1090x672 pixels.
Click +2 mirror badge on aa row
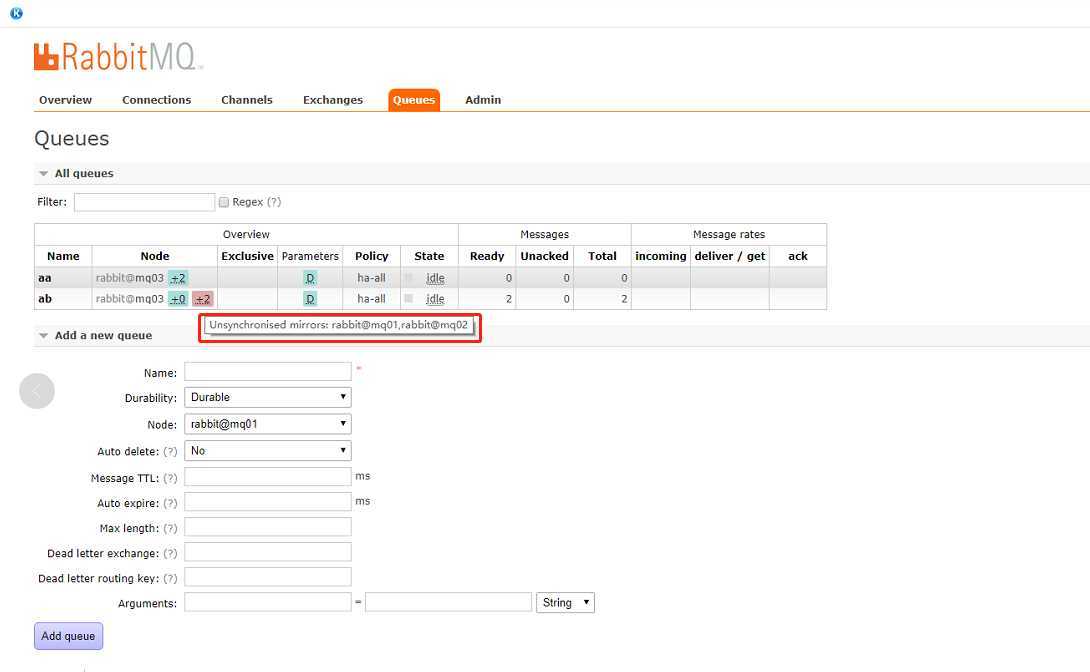(x=179, y=278)
